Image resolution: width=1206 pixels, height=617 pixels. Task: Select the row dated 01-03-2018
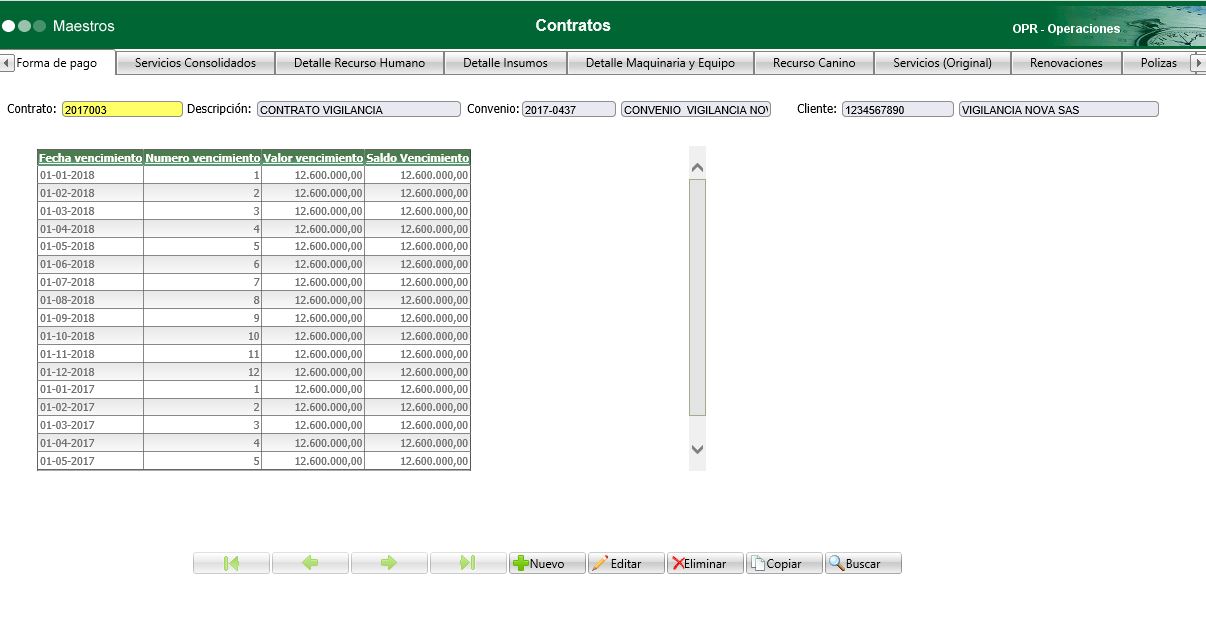(x=254, y=211)
